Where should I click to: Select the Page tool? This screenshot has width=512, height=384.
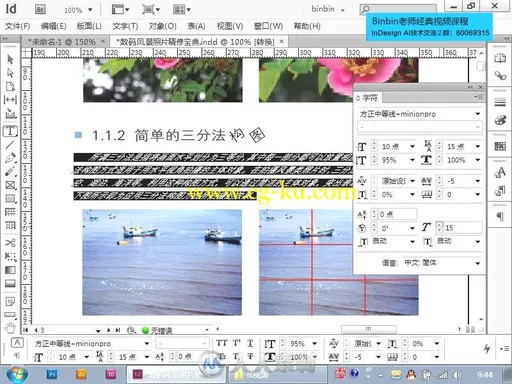click(10, 86)
